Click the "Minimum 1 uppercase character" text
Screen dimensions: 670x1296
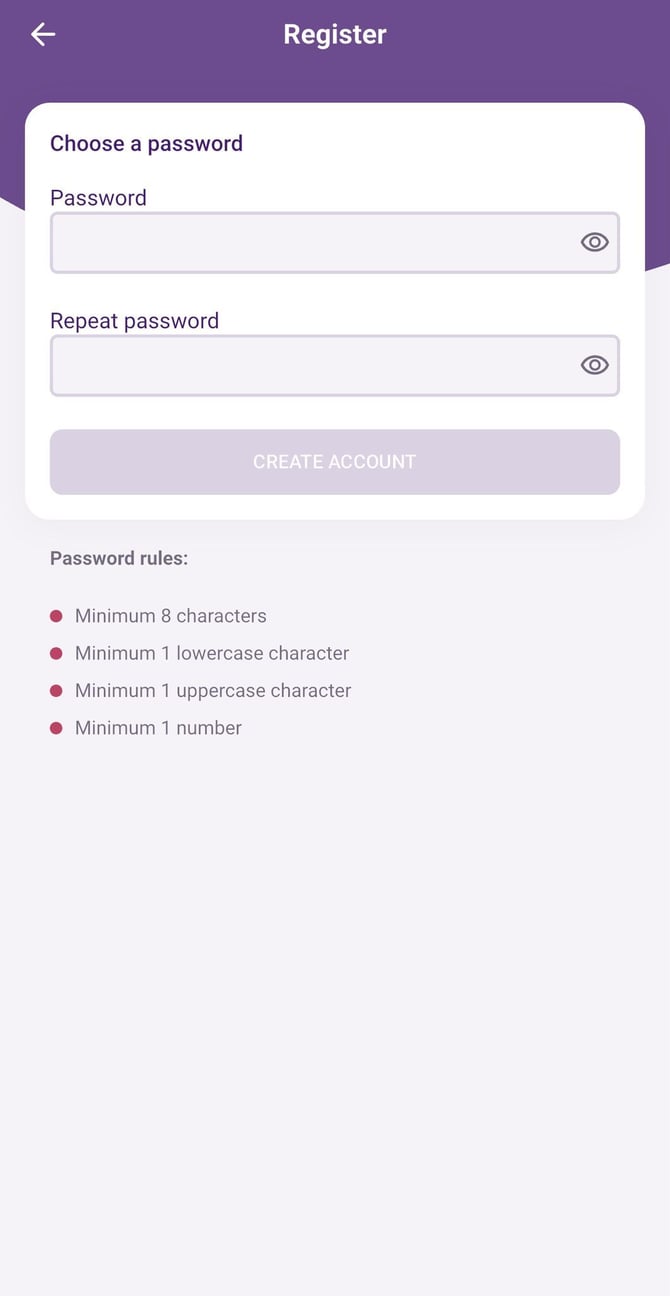click(213, 691)
